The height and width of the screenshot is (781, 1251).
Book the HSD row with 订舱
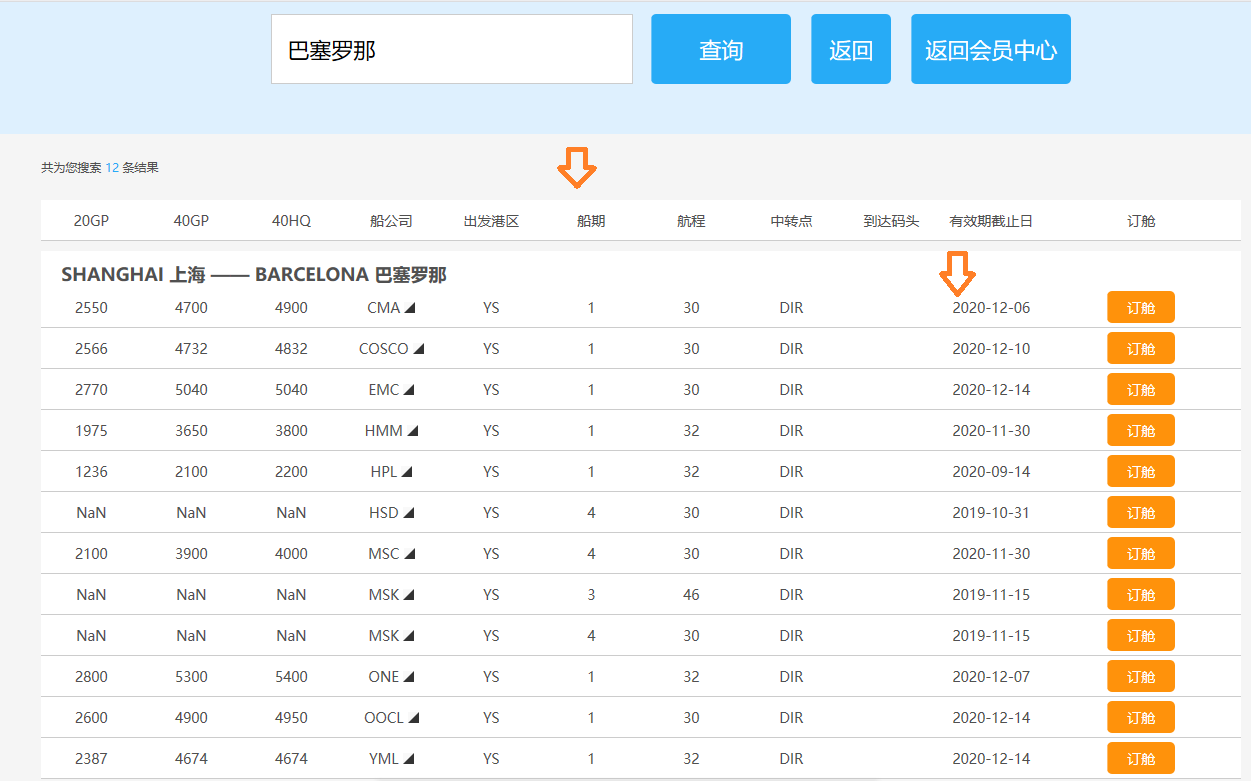coord(1141,513)
